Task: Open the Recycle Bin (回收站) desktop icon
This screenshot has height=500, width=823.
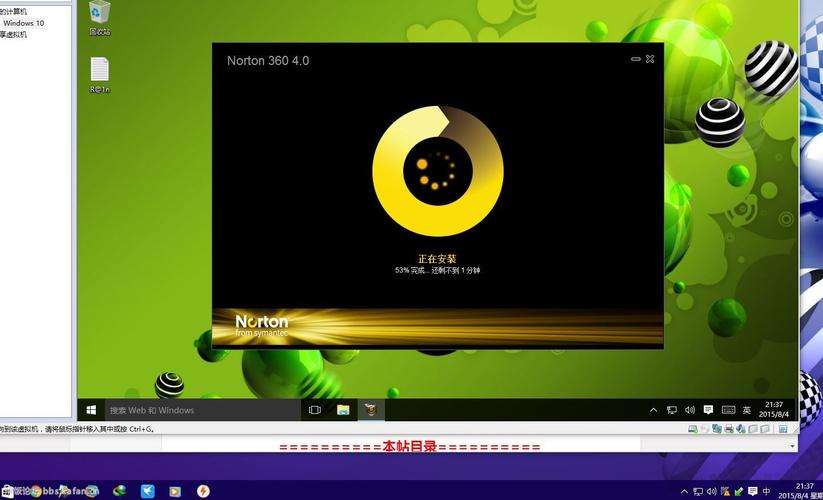Action: (x=99, y=17)
